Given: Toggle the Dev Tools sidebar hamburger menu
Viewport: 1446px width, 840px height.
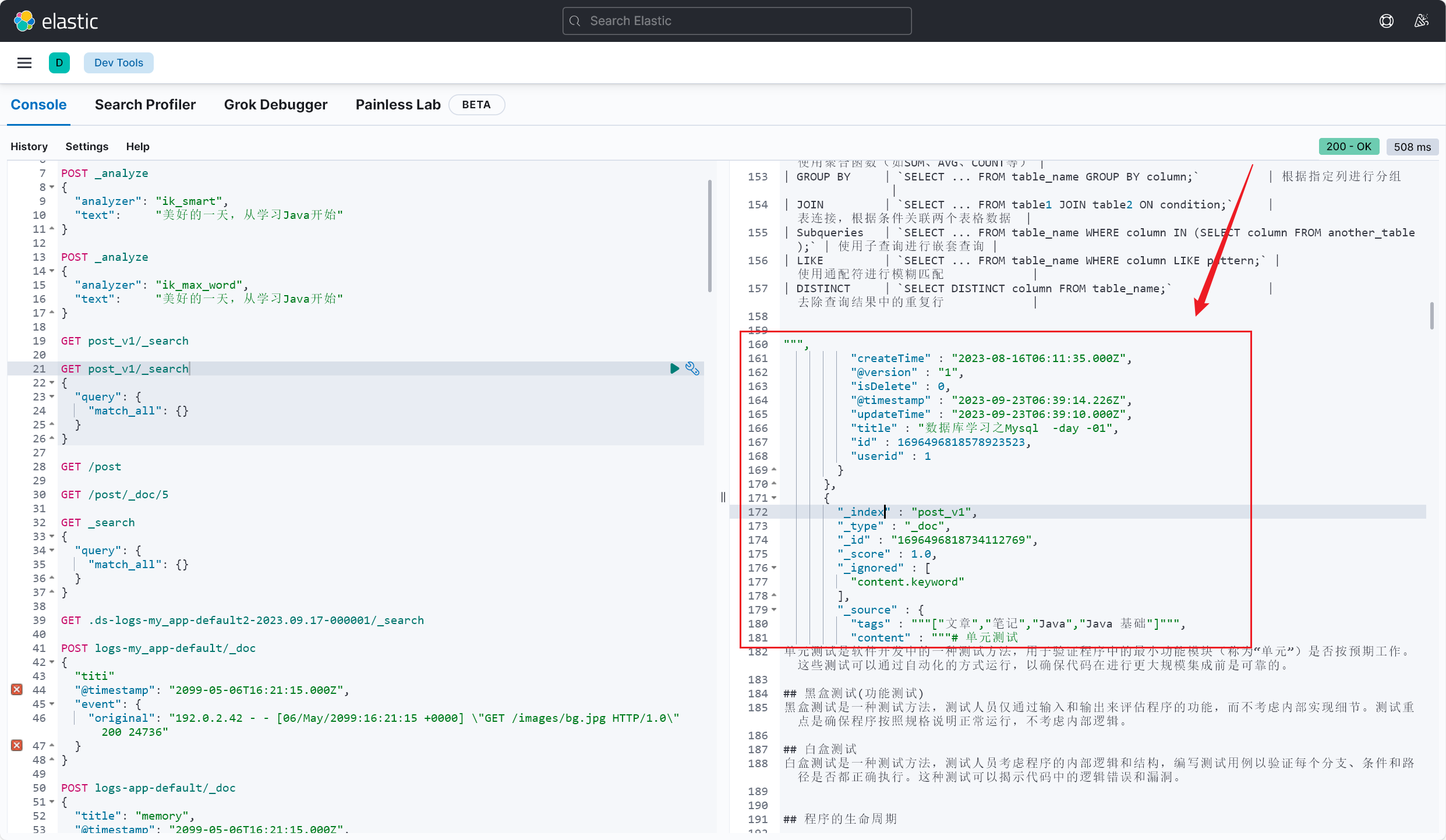Looking at the screenshot, I should coord(23,63).
